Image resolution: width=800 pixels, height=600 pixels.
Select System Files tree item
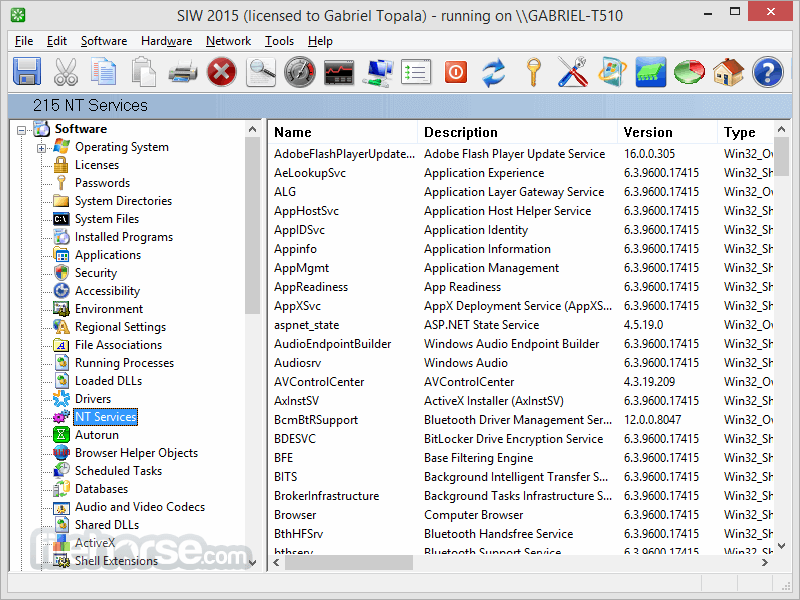(x=107, y=219)
